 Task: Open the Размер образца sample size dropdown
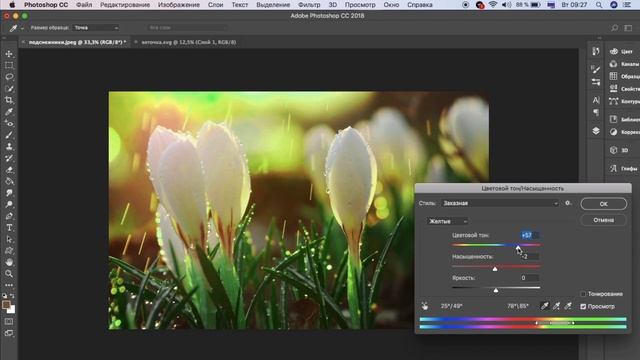(x=96, y=28)
